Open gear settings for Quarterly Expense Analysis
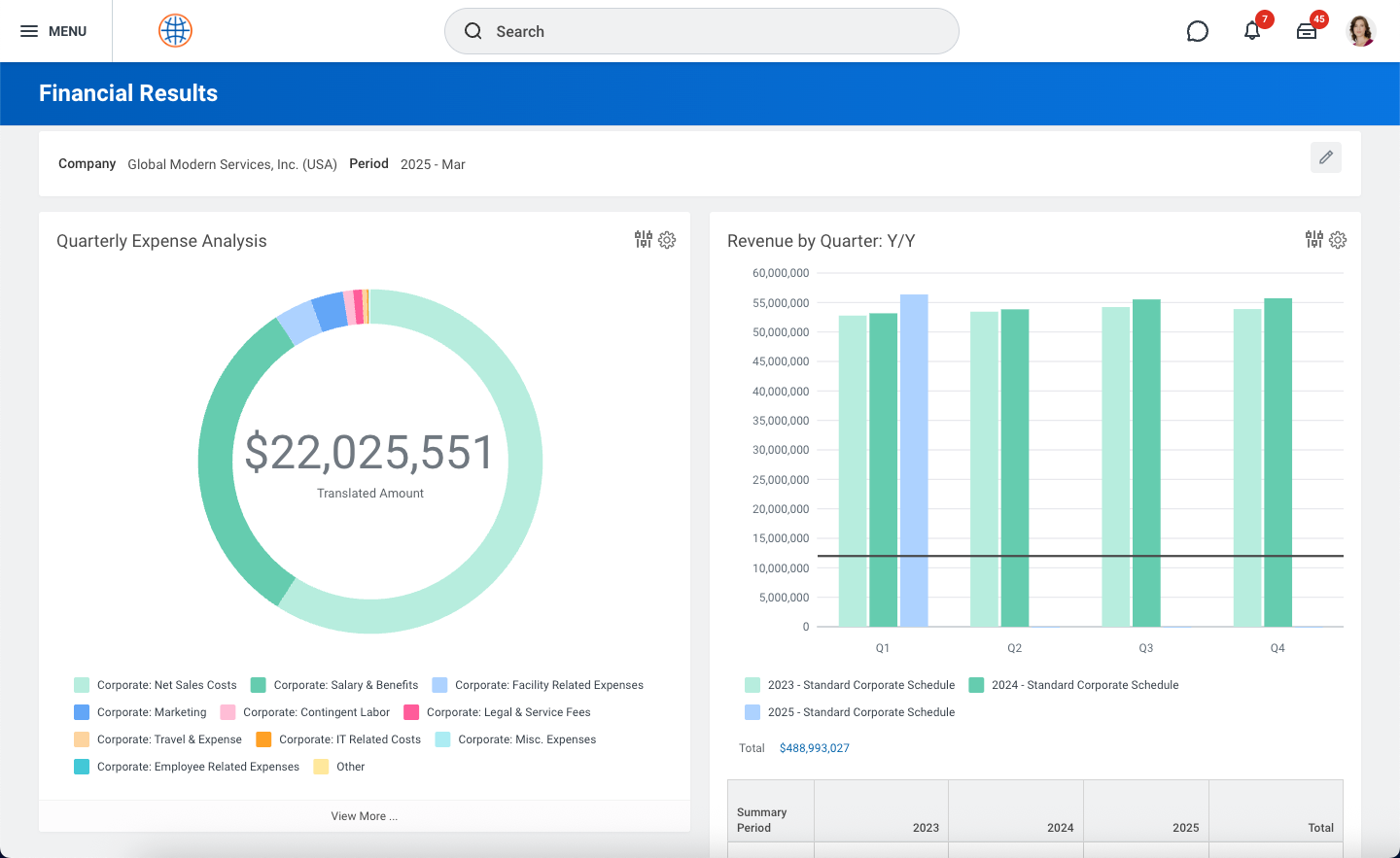This screenshot has width=1400, height=858. (667, 240)
